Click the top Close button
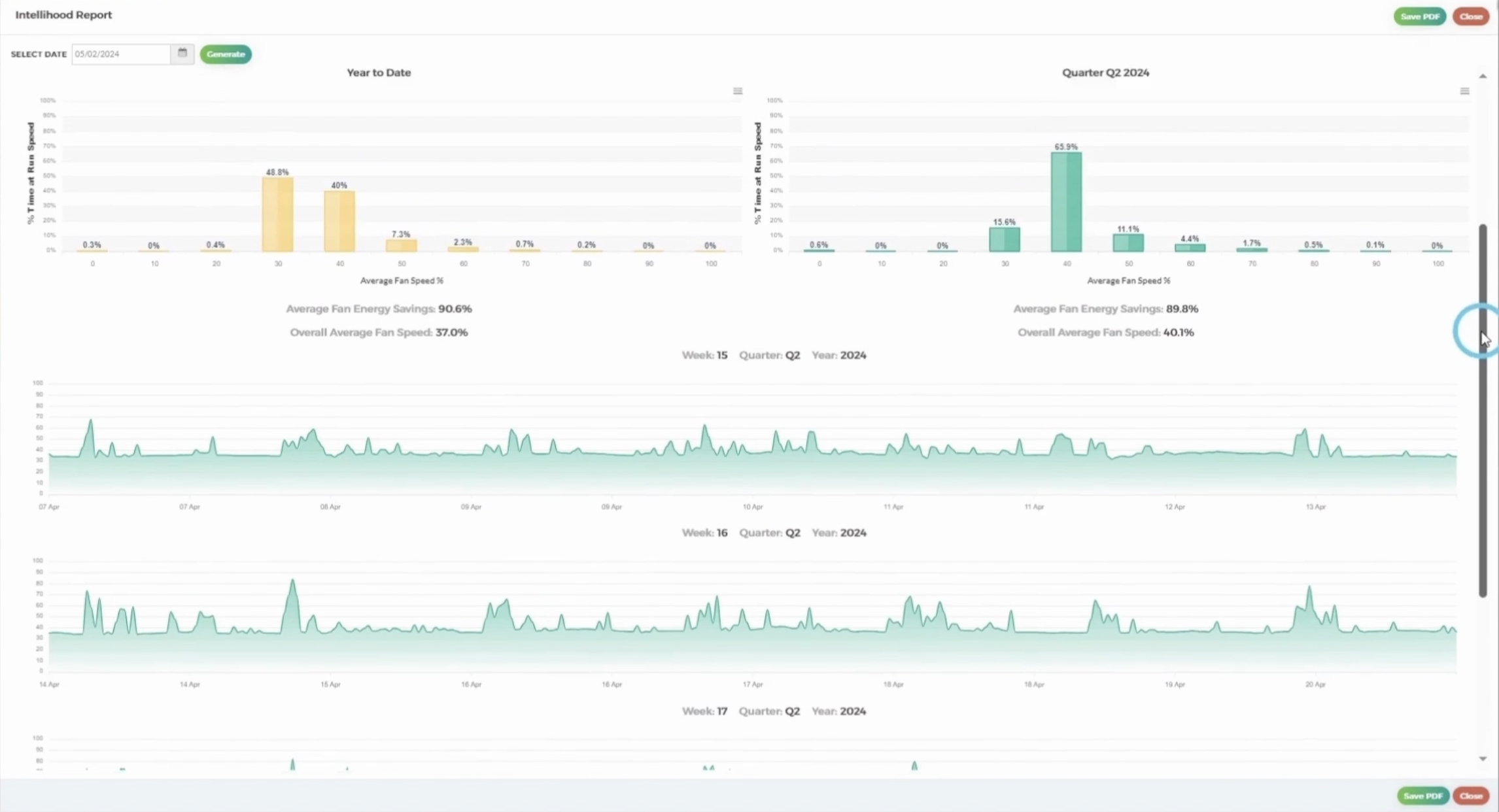This screenshot has width=1499, height=812. point(1471,16)
